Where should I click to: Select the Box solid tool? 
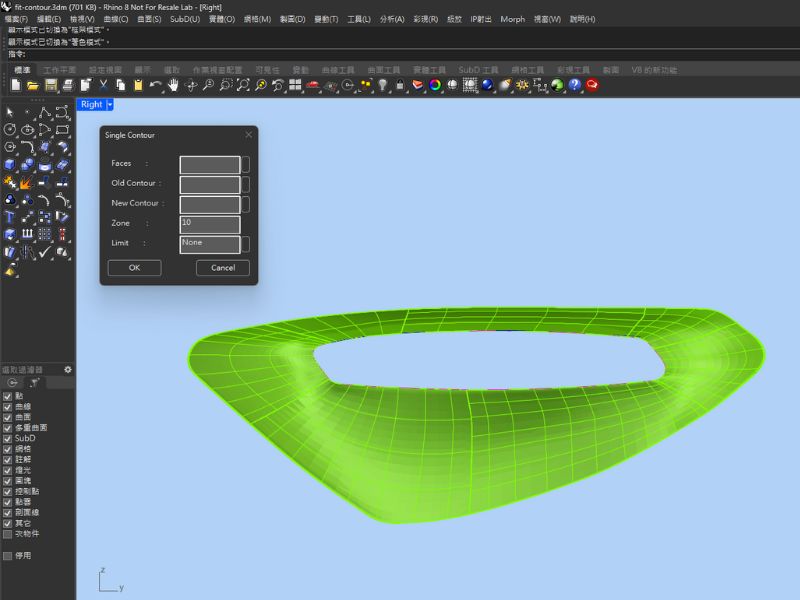(x=9, y=165)
